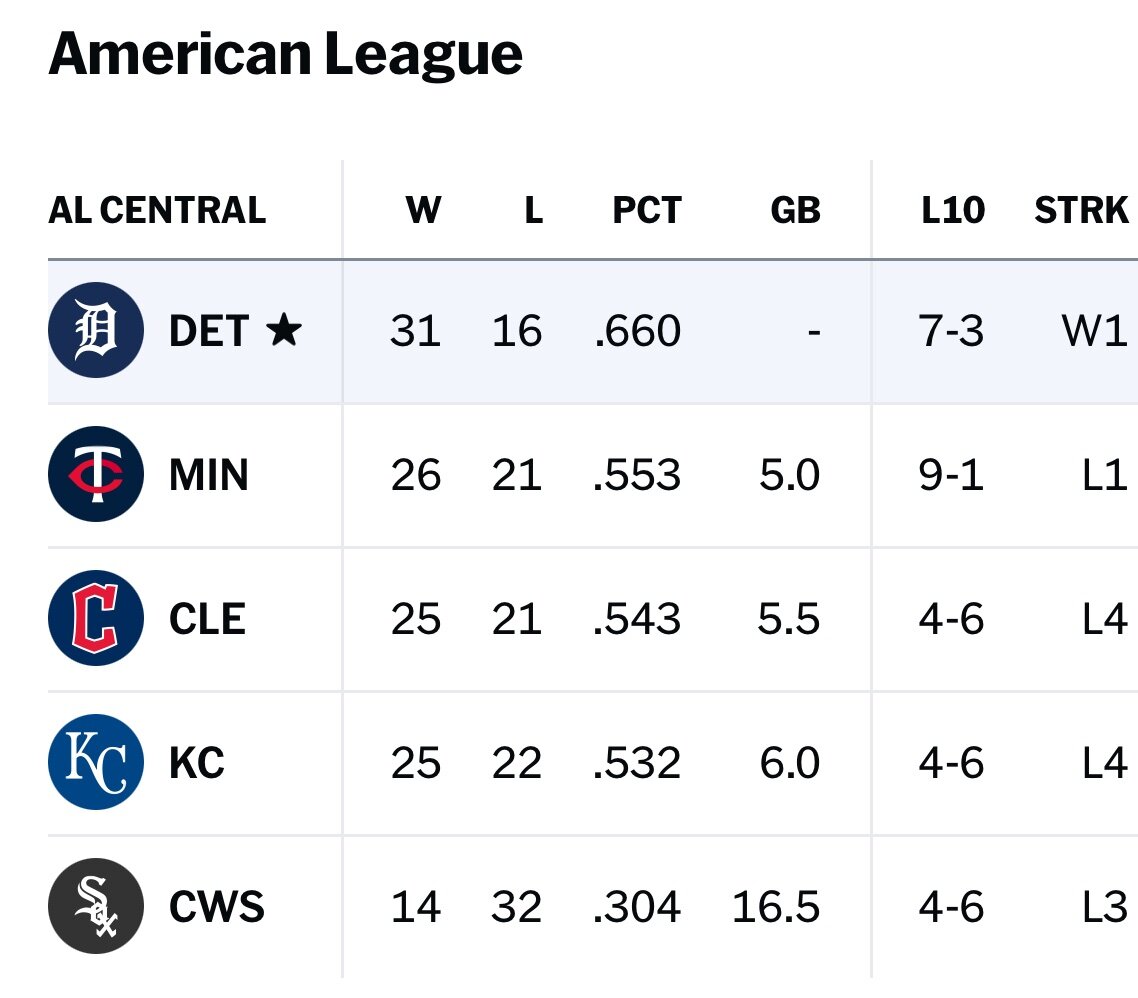The height and width of the screenshot is (998, 1138).
Task: Click the Kansas City Royals logo
Action: point(97,763)
